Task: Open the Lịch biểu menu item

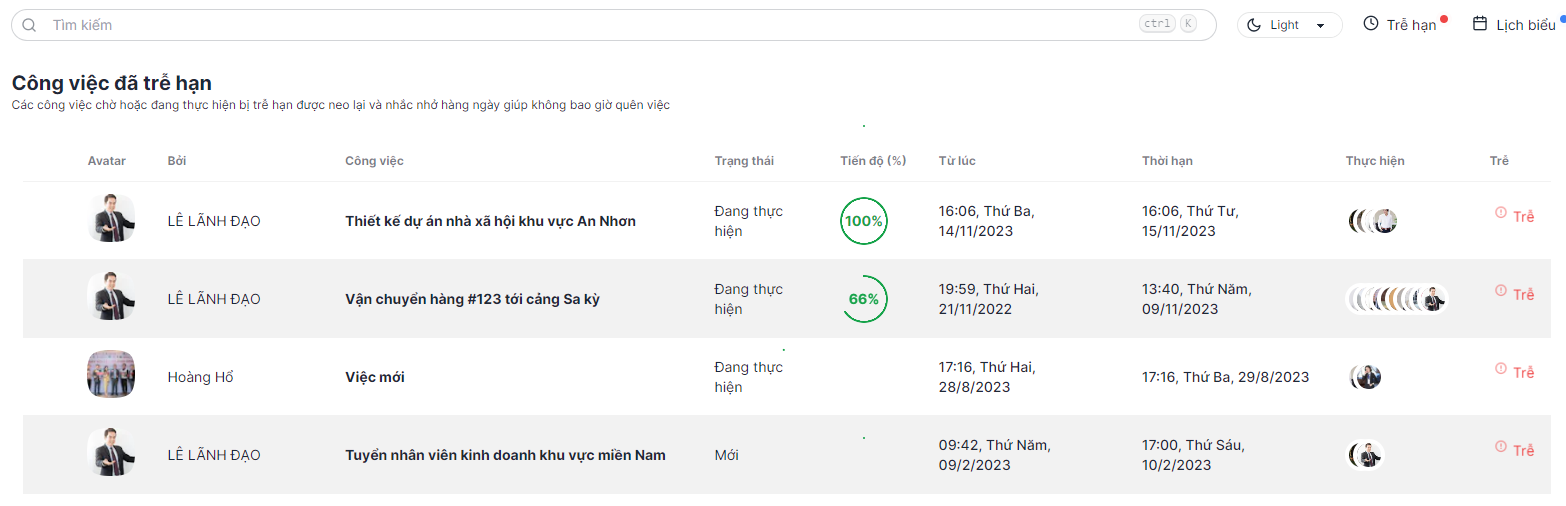Action: coord(1525,25)
